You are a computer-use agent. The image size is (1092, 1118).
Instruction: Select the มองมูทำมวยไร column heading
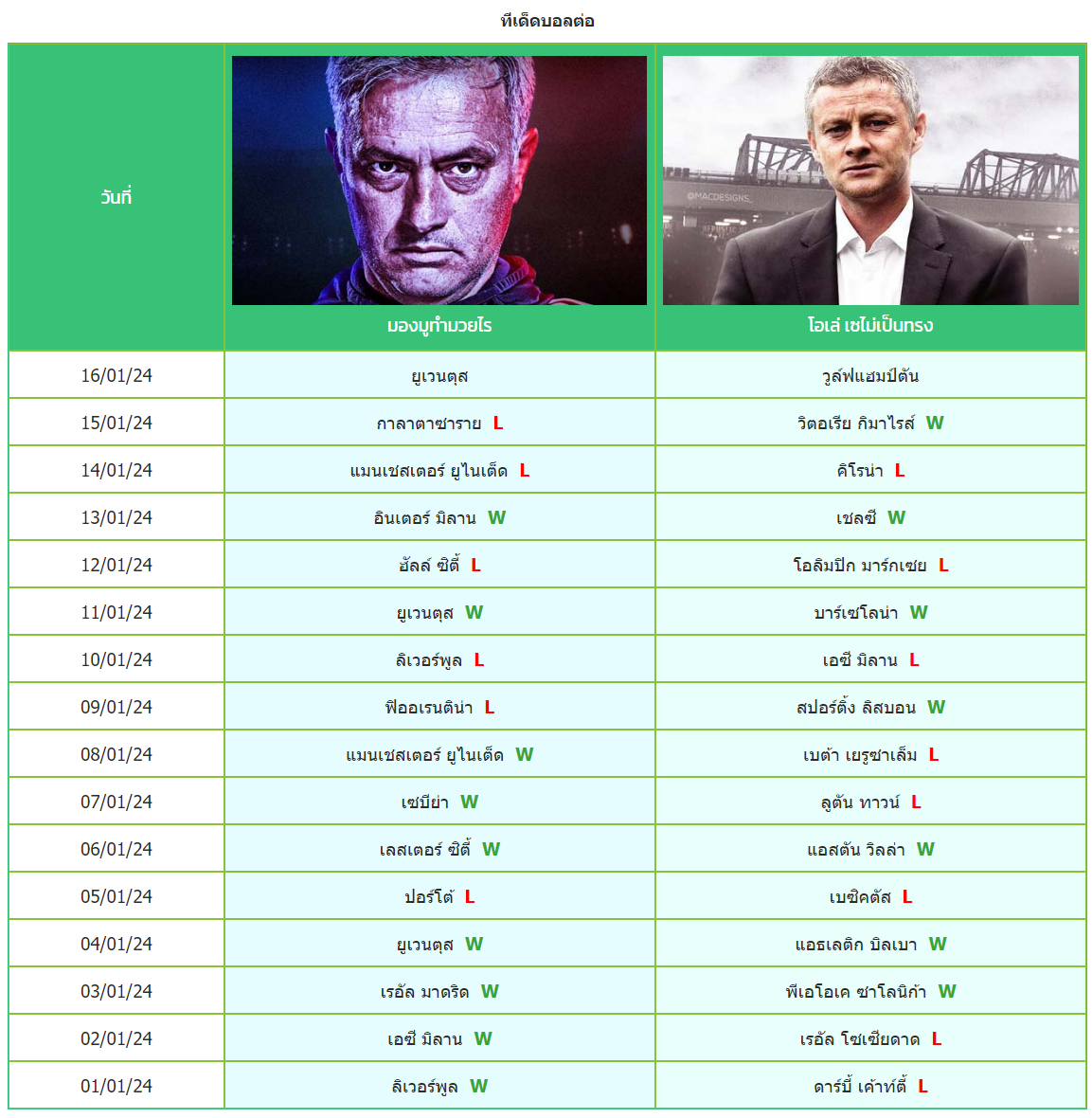439,326
